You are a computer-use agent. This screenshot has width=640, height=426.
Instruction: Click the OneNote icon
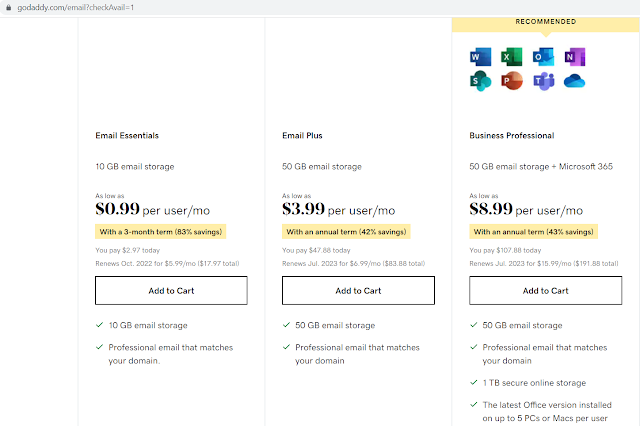574,56
